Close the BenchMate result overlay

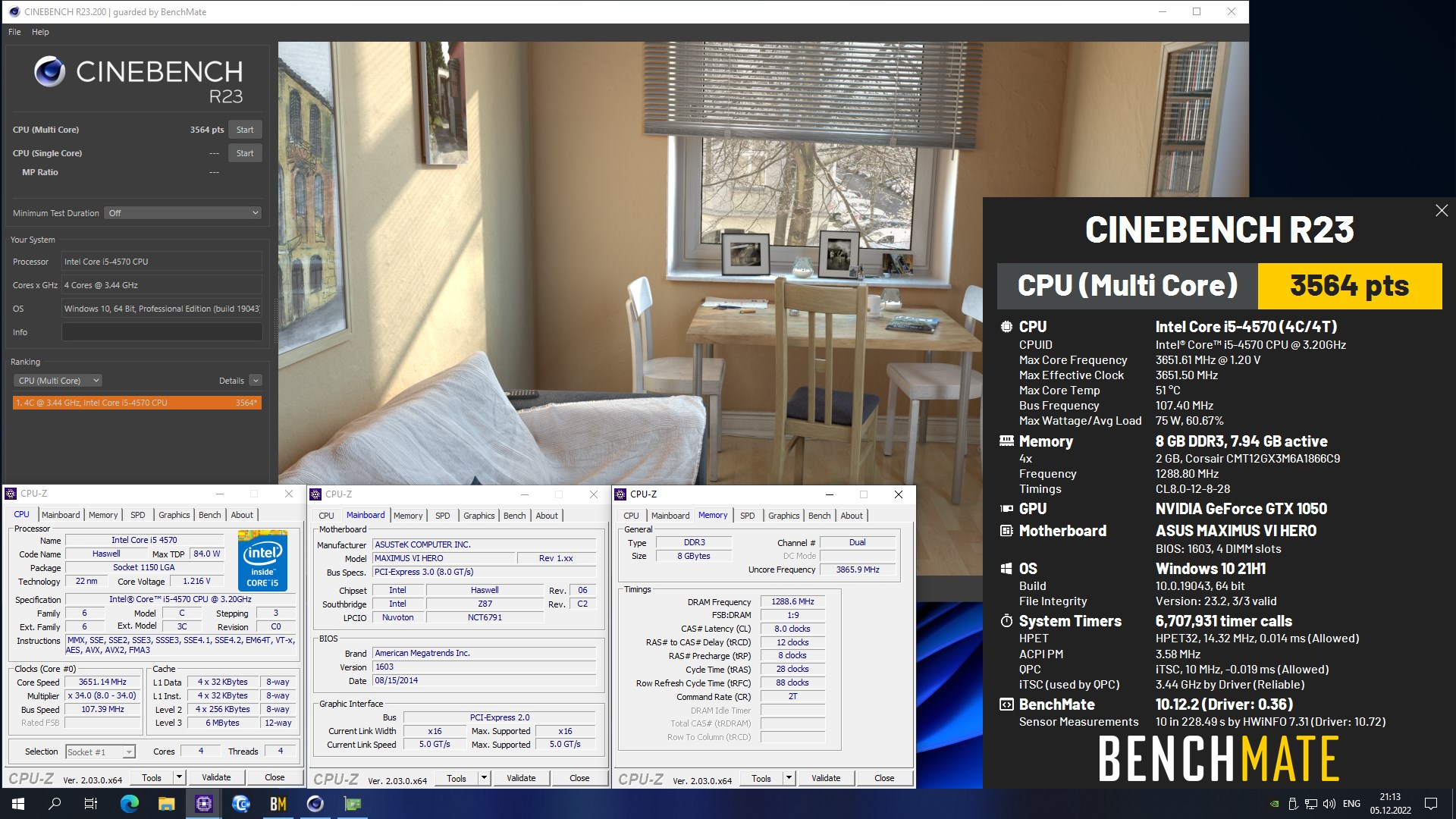tap(1442, 211)
